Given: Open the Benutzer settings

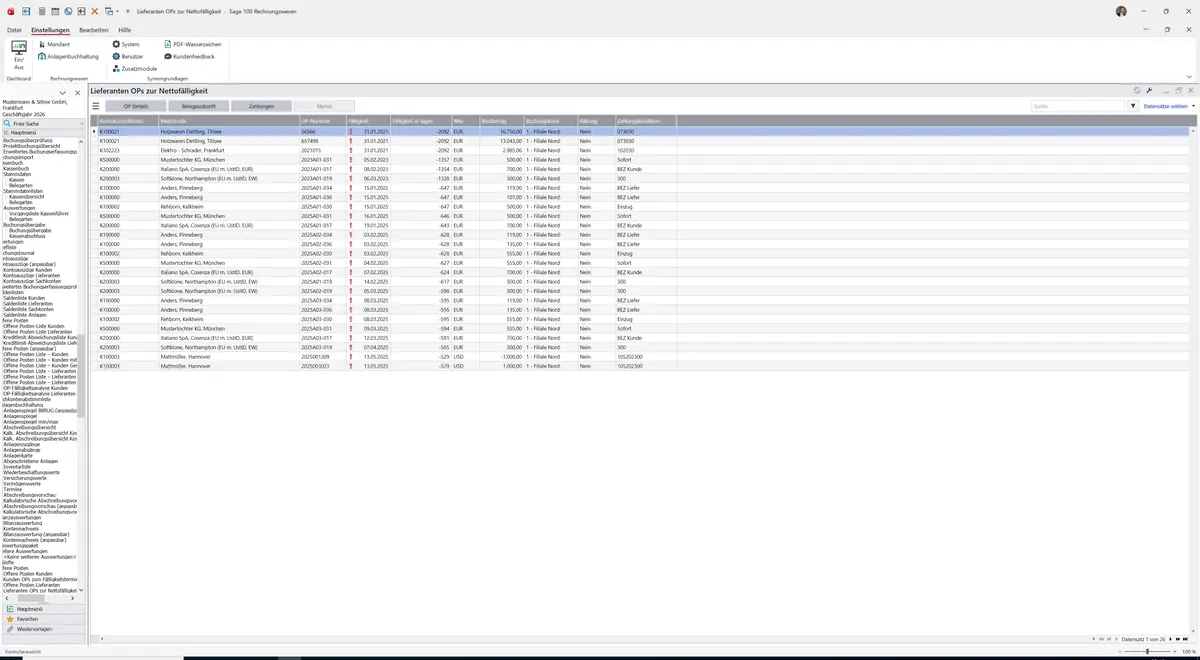Looking at the screenshot, I should (129, 56).
